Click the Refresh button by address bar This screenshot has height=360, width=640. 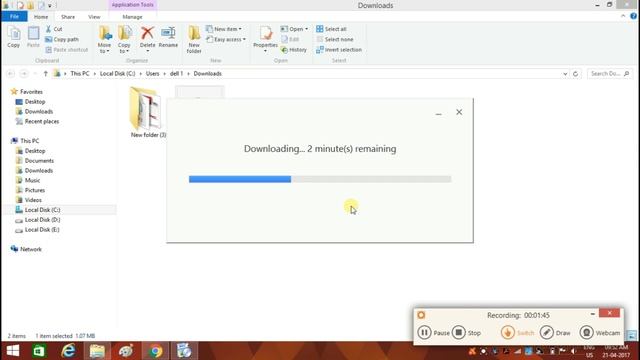[576, 74]
